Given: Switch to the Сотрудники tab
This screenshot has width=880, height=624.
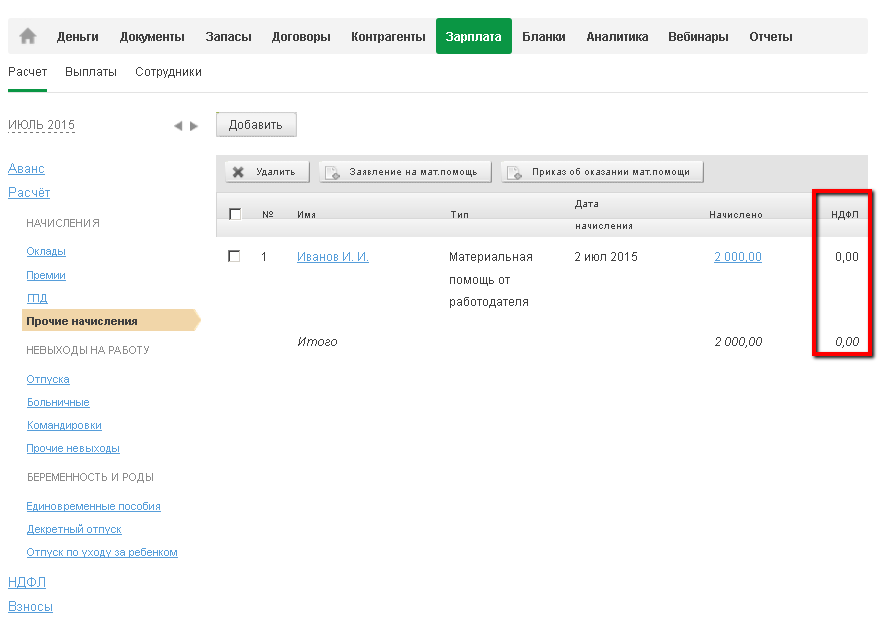Looking at the screenshot, I should tap(168, 72).
